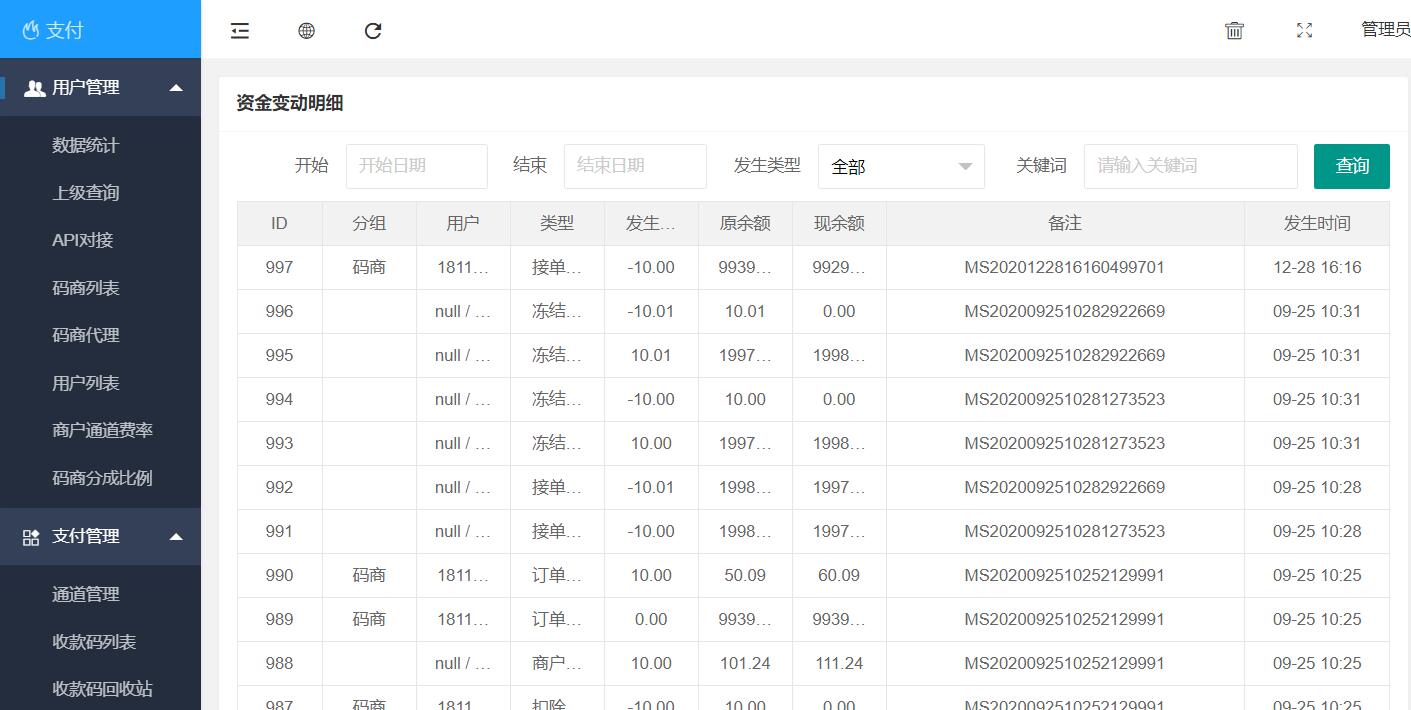
Task: Click the 用户管理 people icon
Action: click(34, 88)
